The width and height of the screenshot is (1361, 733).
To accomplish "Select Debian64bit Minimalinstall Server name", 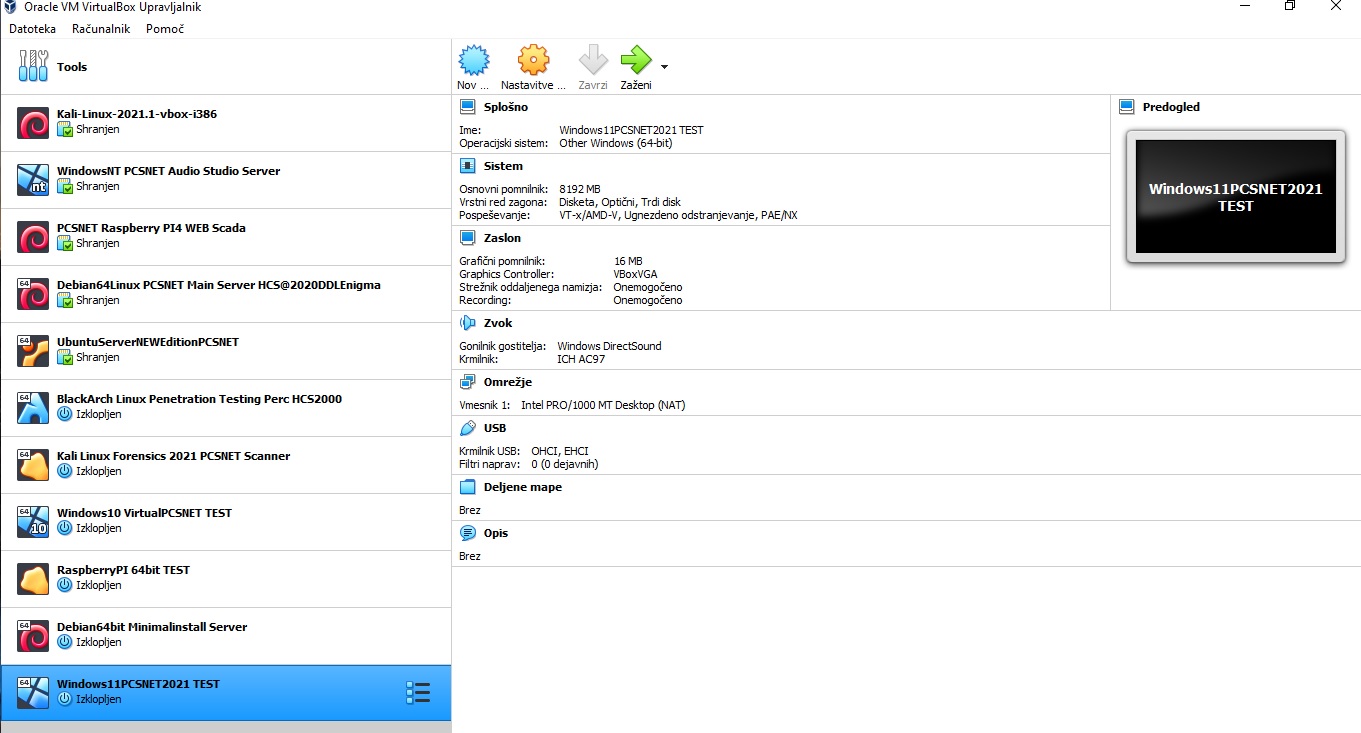I will (x=152, y=627).
